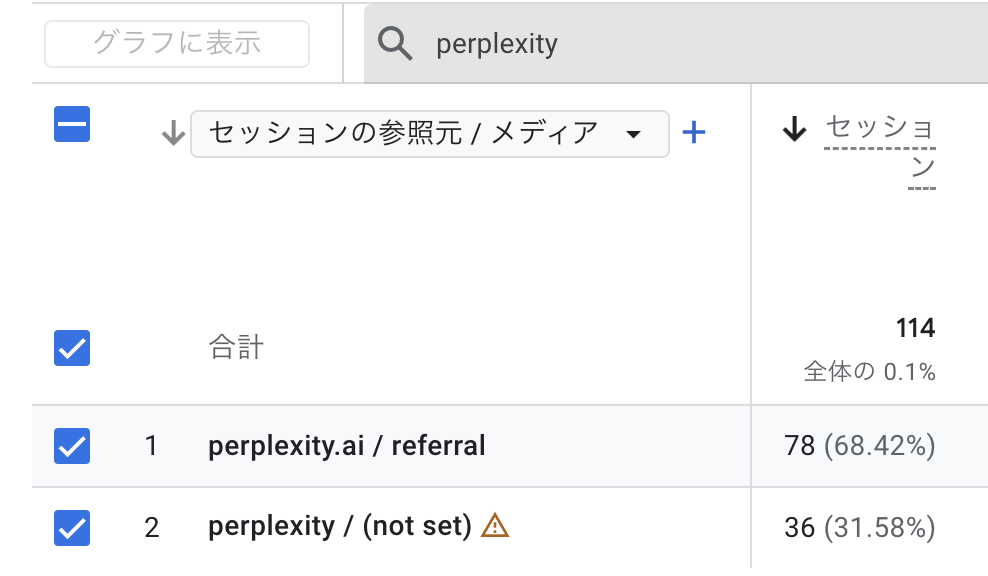Uncheck the 合計 row checkbox
Viewport: 988px width, 576px height.
(72, 348)
